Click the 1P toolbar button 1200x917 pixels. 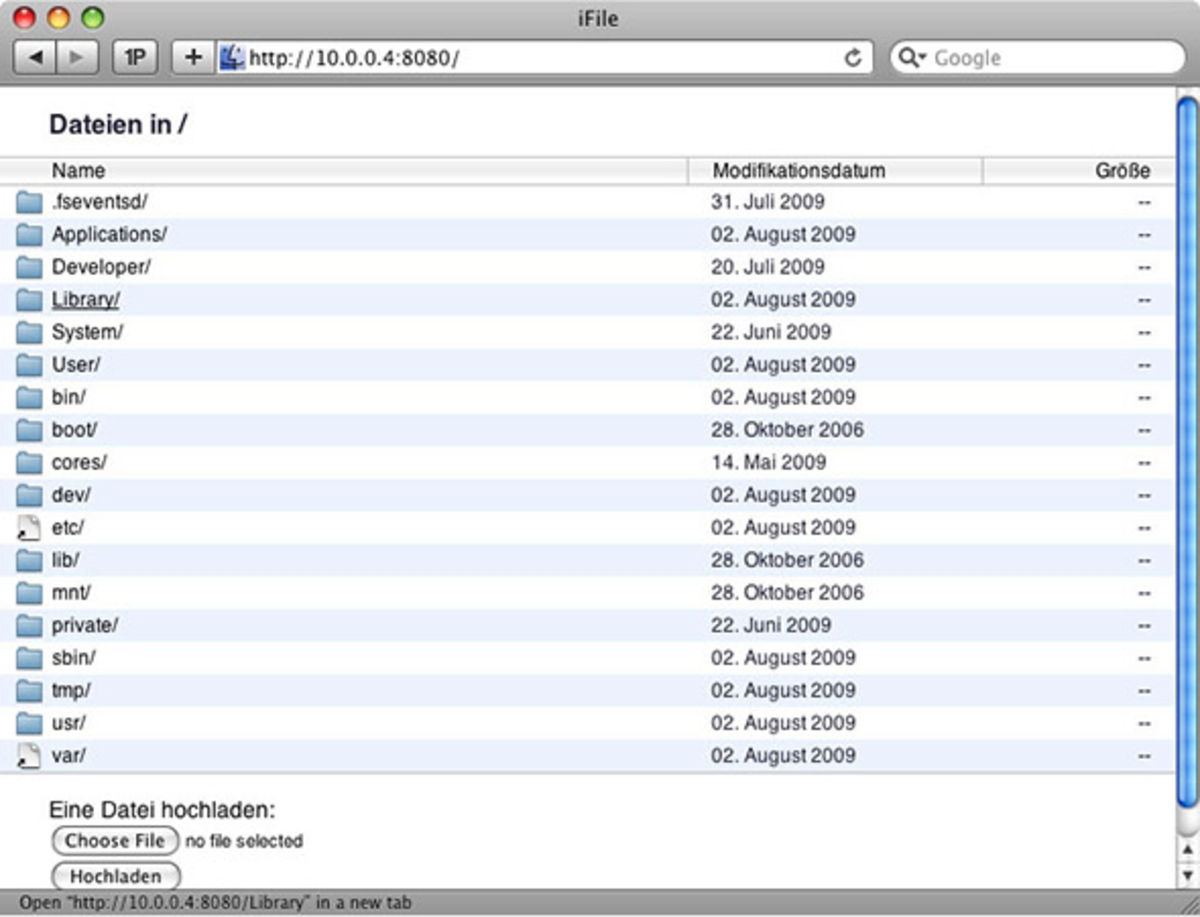(x=137, y=57)
